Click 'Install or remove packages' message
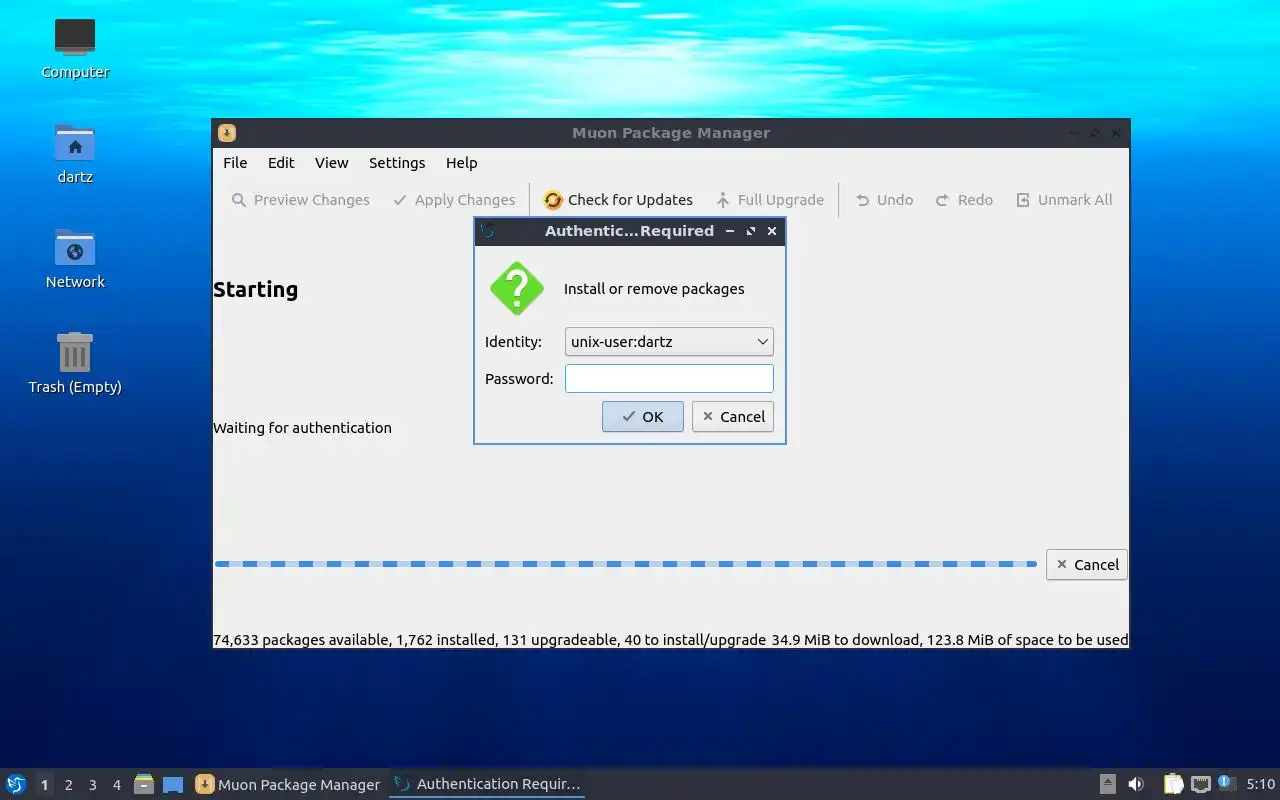The image size is (1280, 800). tap(654, 289)
